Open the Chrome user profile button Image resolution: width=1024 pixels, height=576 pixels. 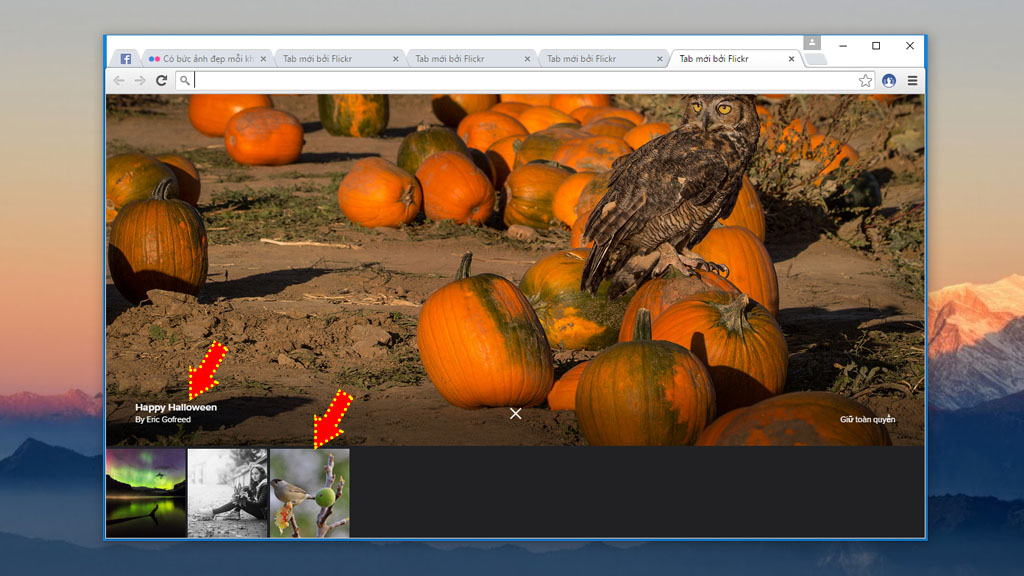coord(812,42)
